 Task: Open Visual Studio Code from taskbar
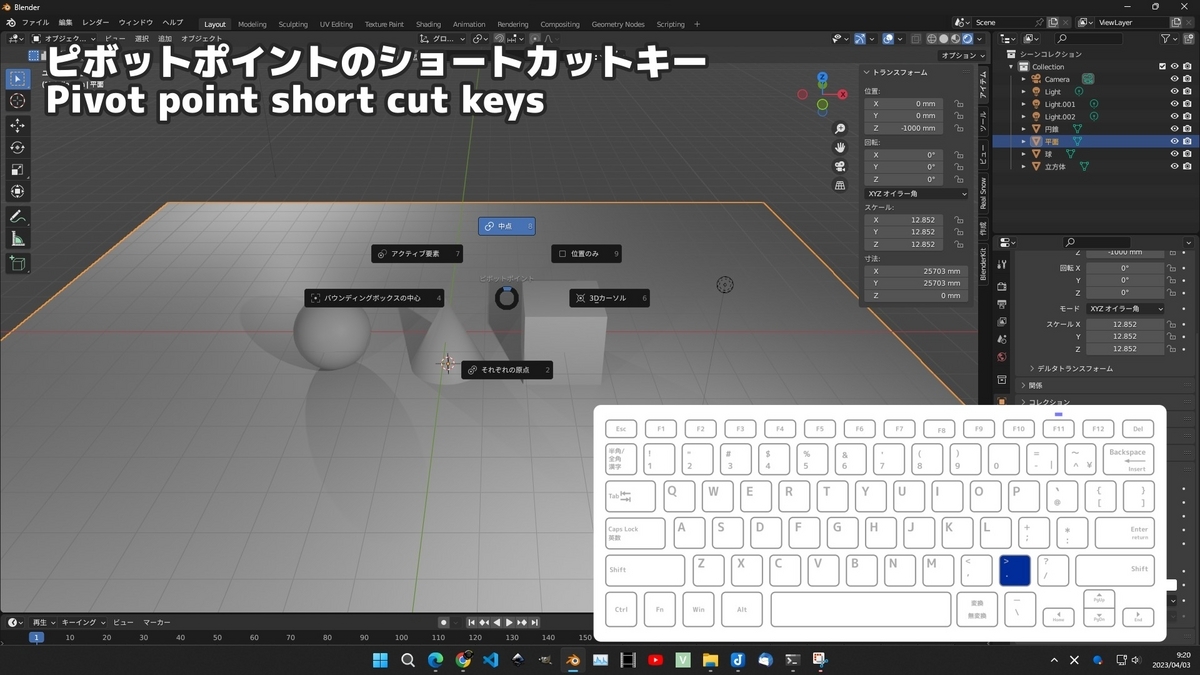point(490,660)
